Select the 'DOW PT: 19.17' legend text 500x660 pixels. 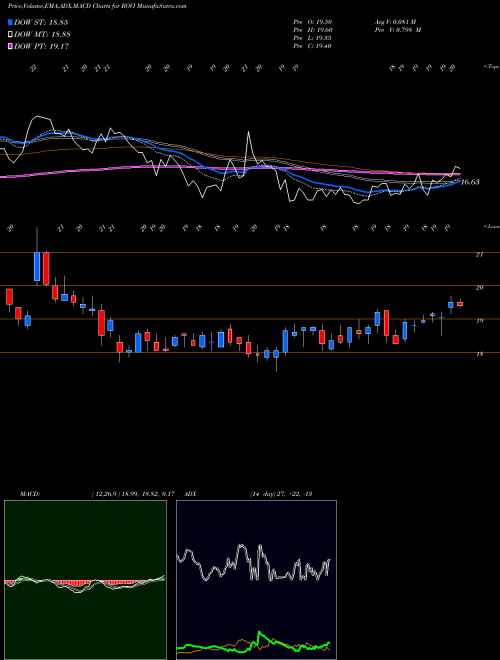[42, 46]
